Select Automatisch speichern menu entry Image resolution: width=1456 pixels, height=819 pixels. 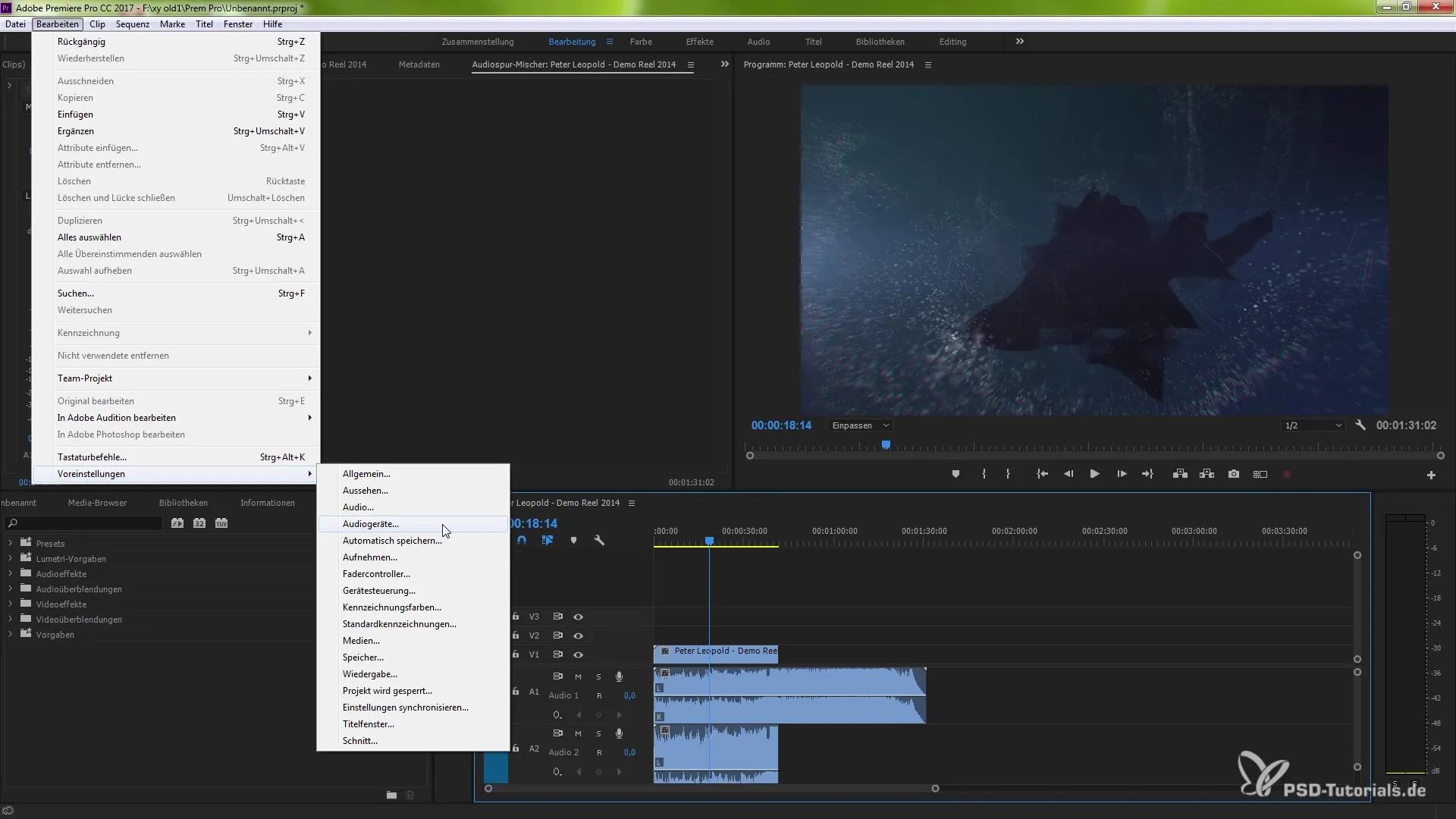click(413, 541)
